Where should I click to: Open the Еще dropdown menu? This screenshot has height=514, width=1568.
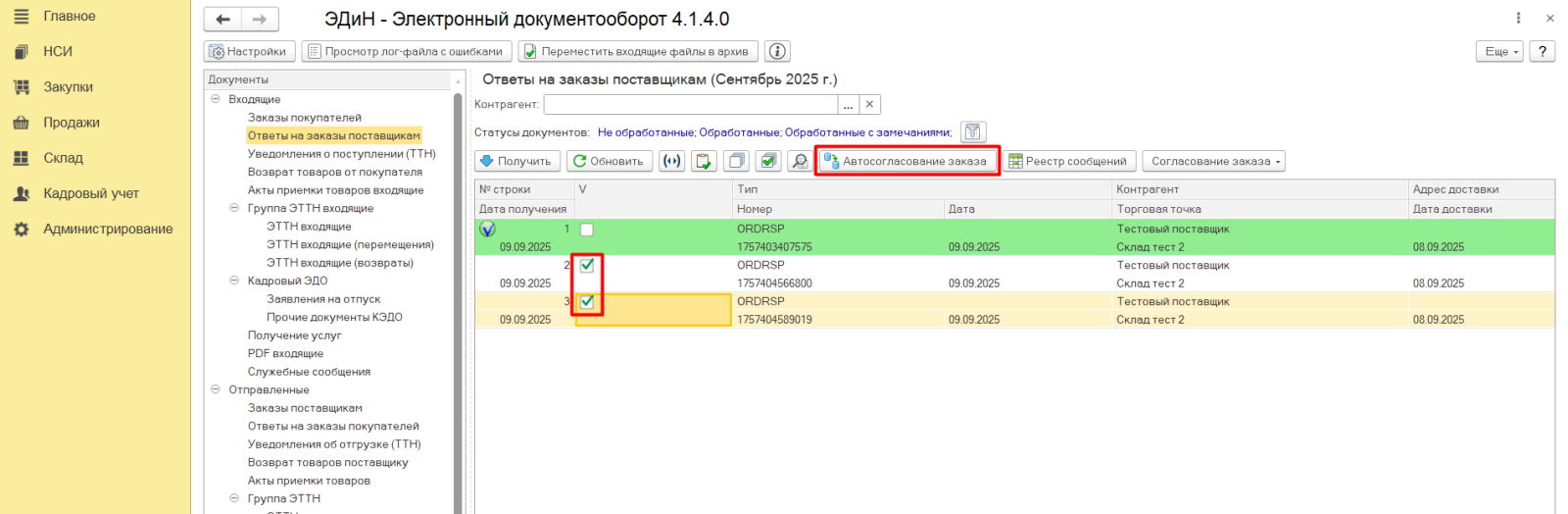click(1498, 52)
